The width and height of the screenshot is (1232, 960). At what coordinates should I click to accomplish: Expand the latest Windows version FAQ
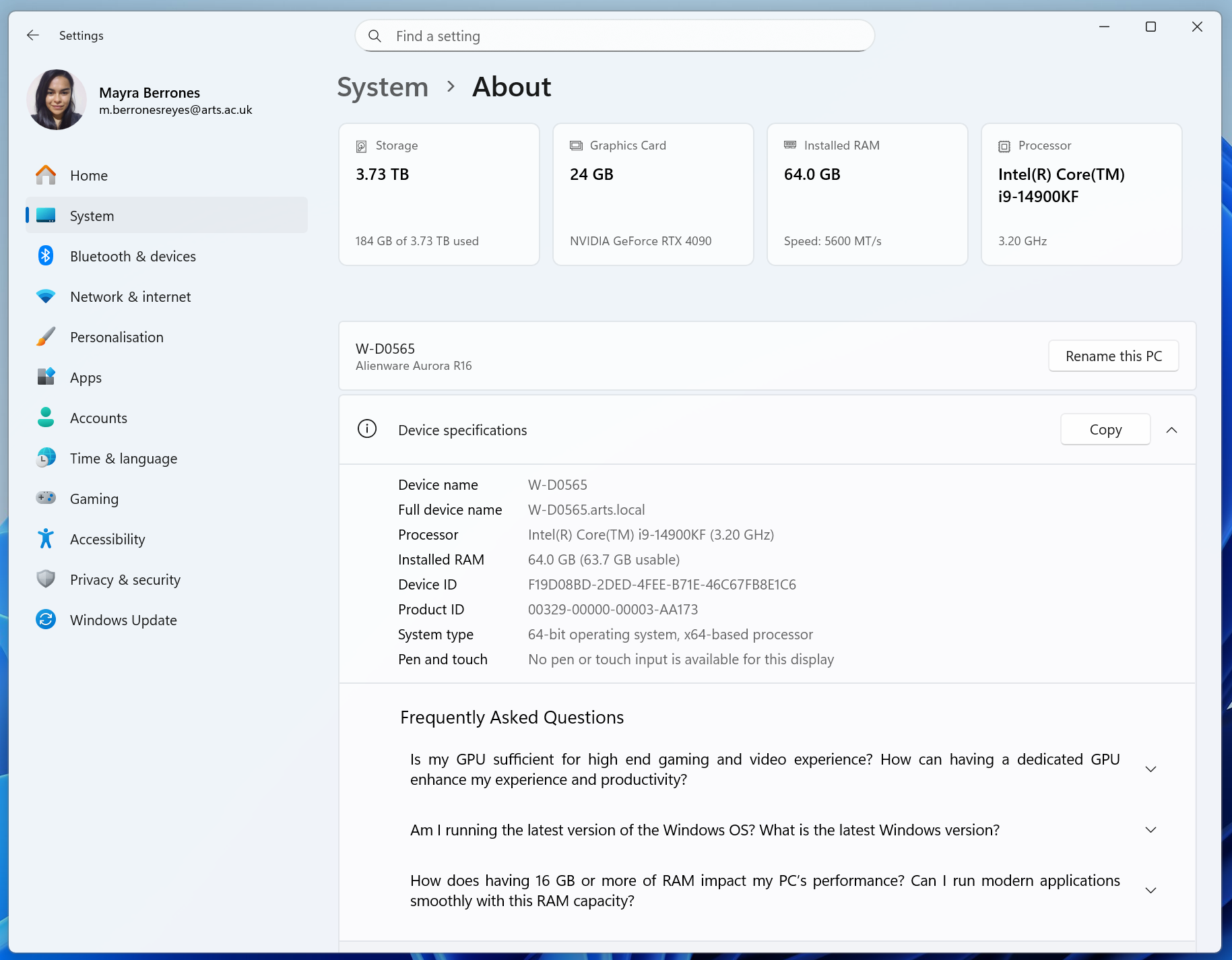click(1150, 830)
